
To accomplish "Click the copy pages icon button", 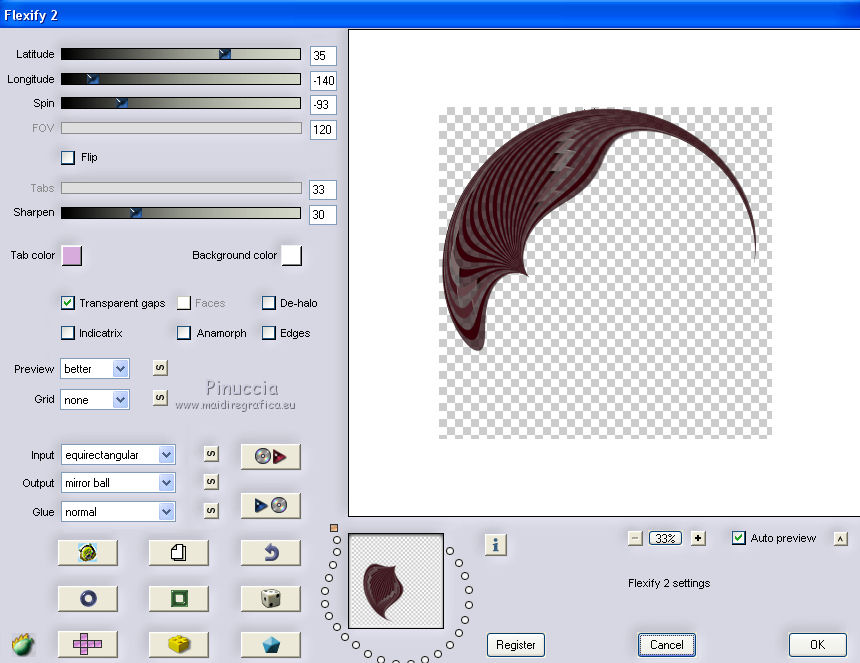I will point(179,552).
